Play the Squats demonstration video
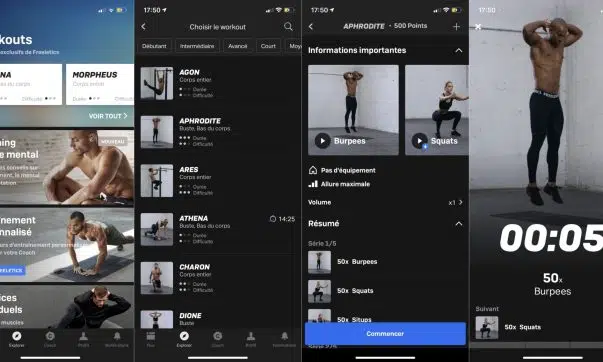 coord(420,141)
